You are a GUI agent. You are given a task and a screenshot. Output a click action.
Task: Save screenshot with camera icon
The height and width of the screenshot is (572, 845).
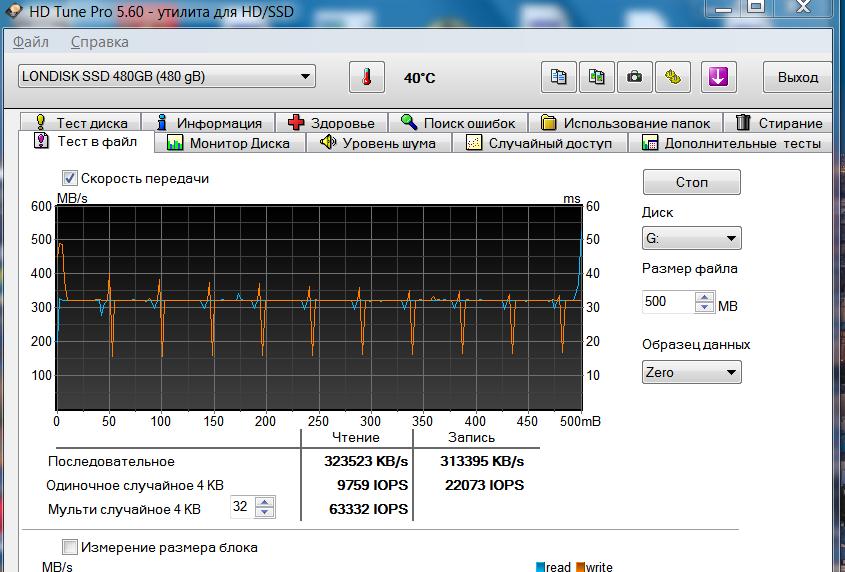click(x=635, y=77)
